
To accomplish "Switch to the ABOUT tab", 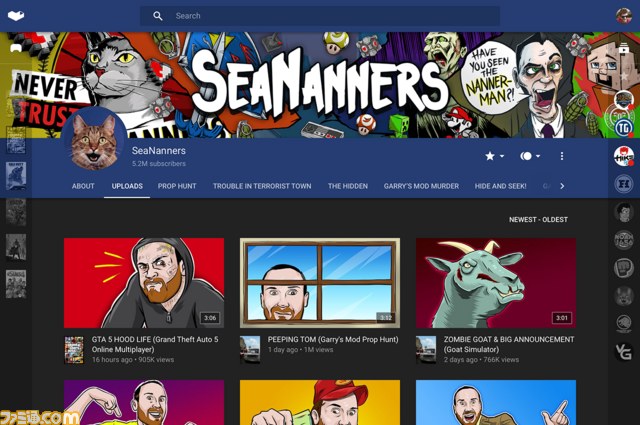I will 83,186.
